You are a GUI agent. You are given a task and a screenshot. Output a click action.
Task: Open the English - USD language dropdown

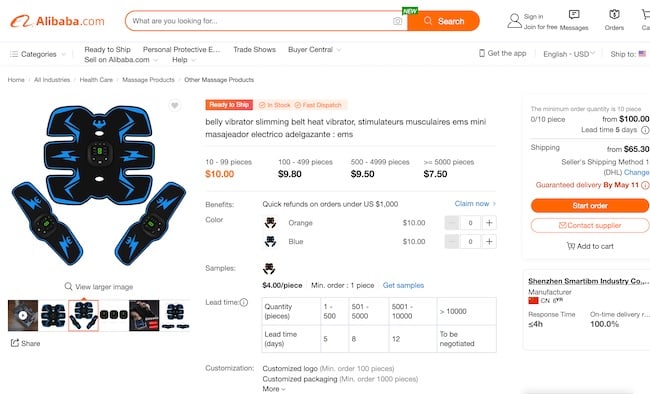coord(569,54)
